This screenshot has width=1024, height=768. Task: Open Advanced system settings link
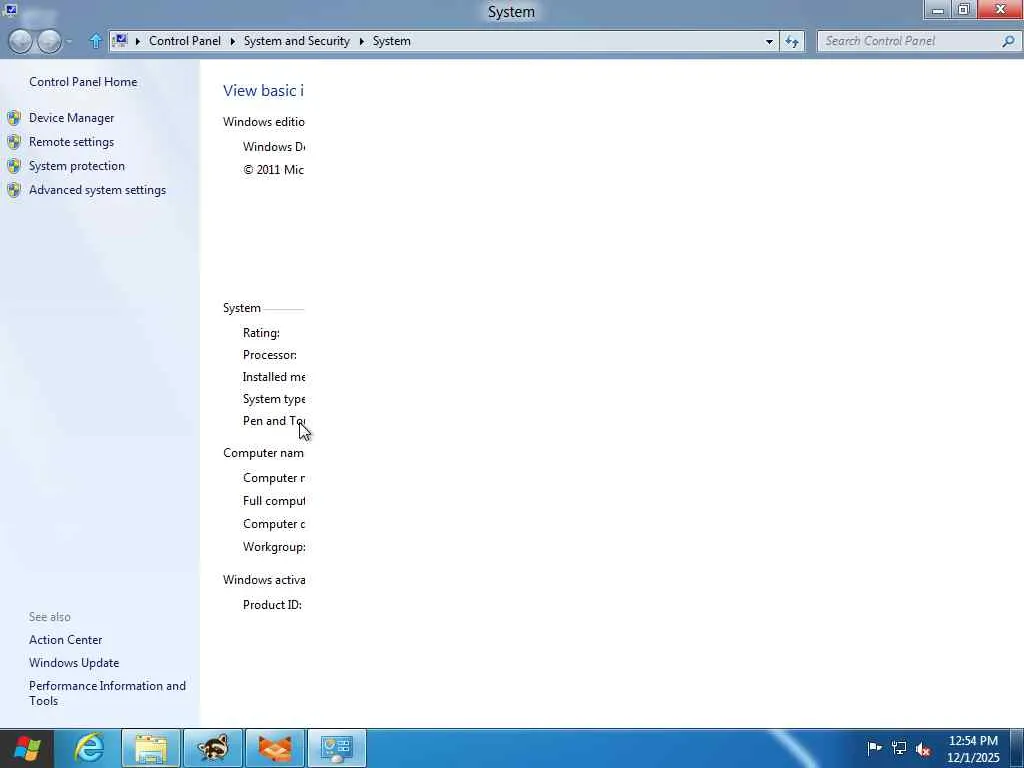pos(97,190)
